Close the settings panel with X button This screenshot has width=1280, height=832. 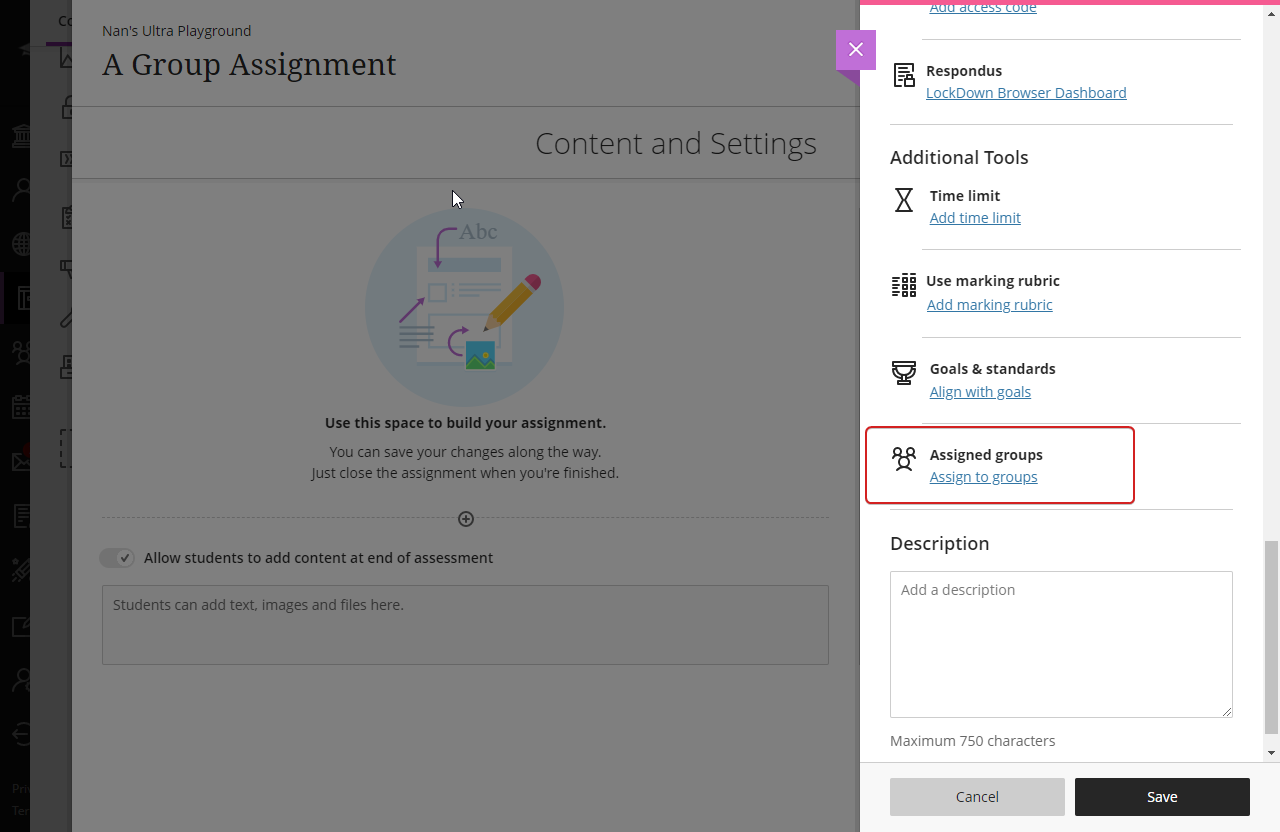coord(855,50)
